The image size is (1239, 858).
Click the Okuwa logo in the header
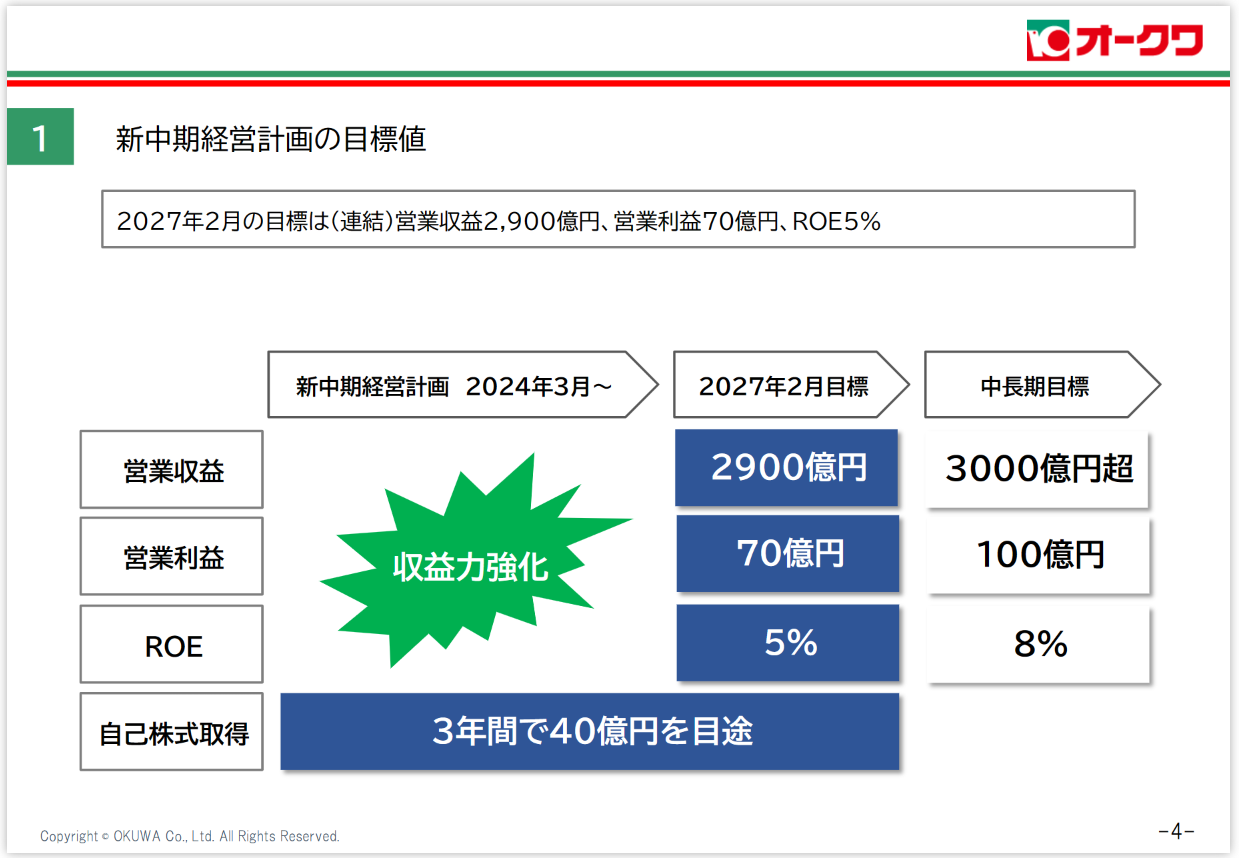click(x=1114, y=41)
